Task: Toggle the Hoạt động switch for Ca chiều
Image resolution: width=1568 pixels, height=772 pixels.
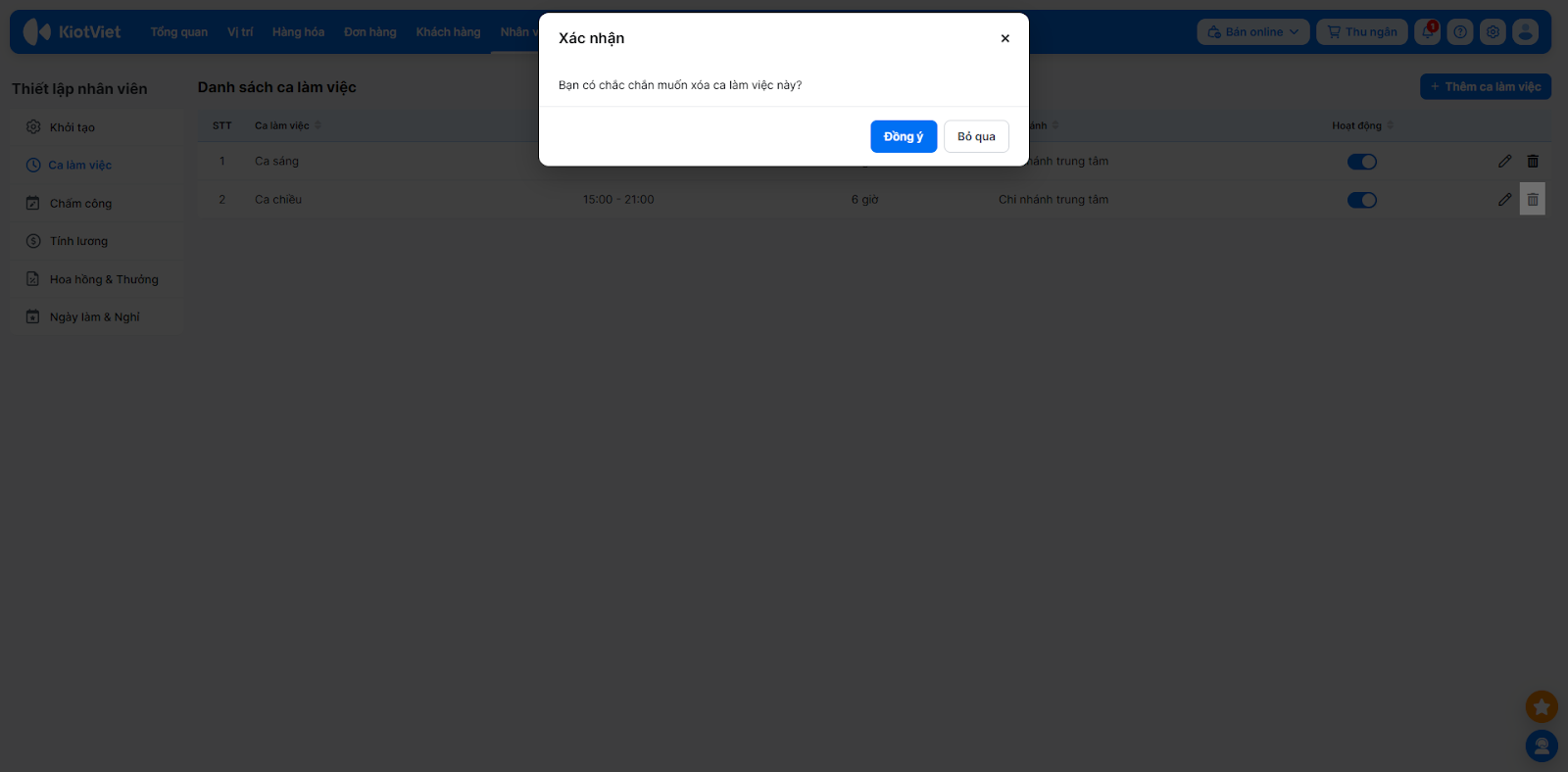Action: point(1362,200)
